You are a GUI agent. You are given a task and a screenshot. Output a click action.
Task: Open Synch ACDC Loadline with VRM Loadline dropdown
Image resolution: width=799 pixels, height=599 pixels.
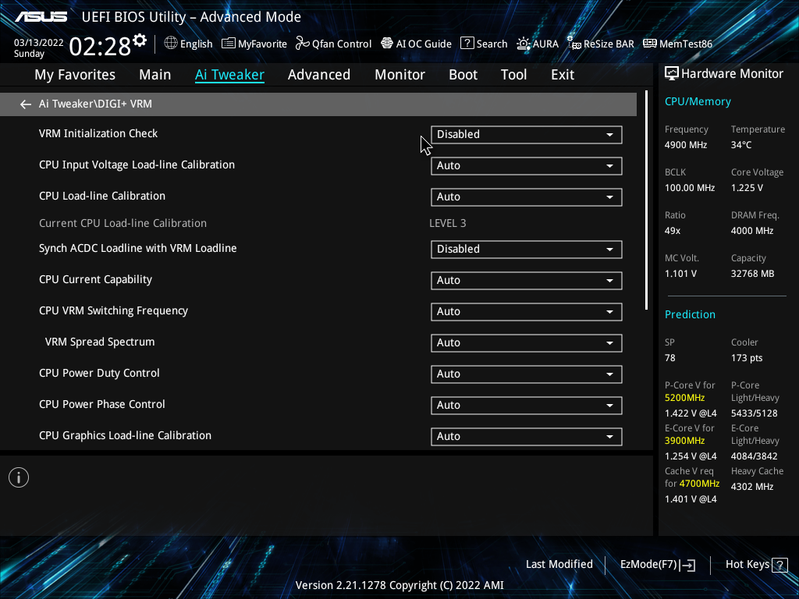coord(526,249)
